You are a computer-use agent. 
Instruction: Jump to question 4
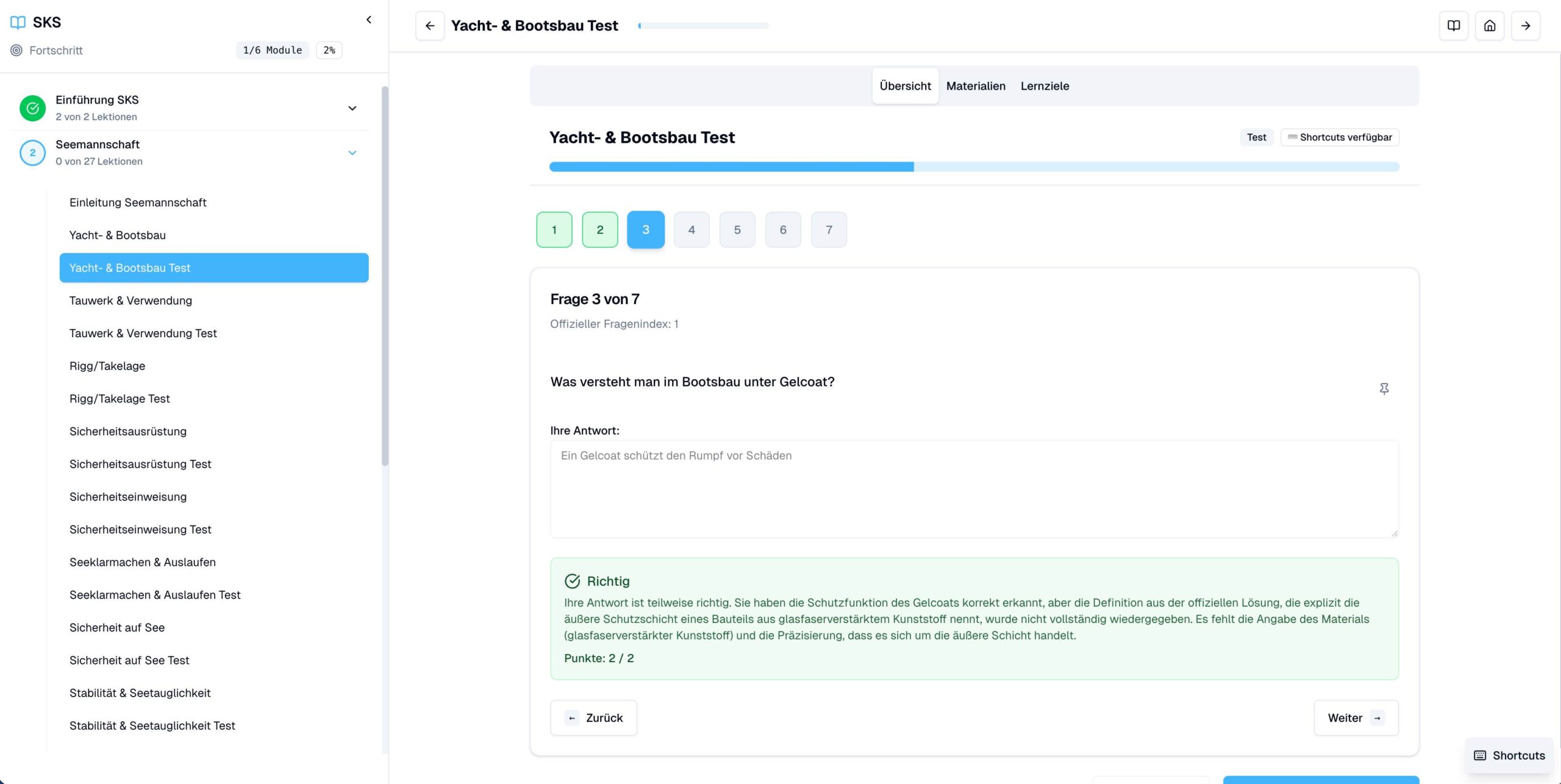coord(691,230)
